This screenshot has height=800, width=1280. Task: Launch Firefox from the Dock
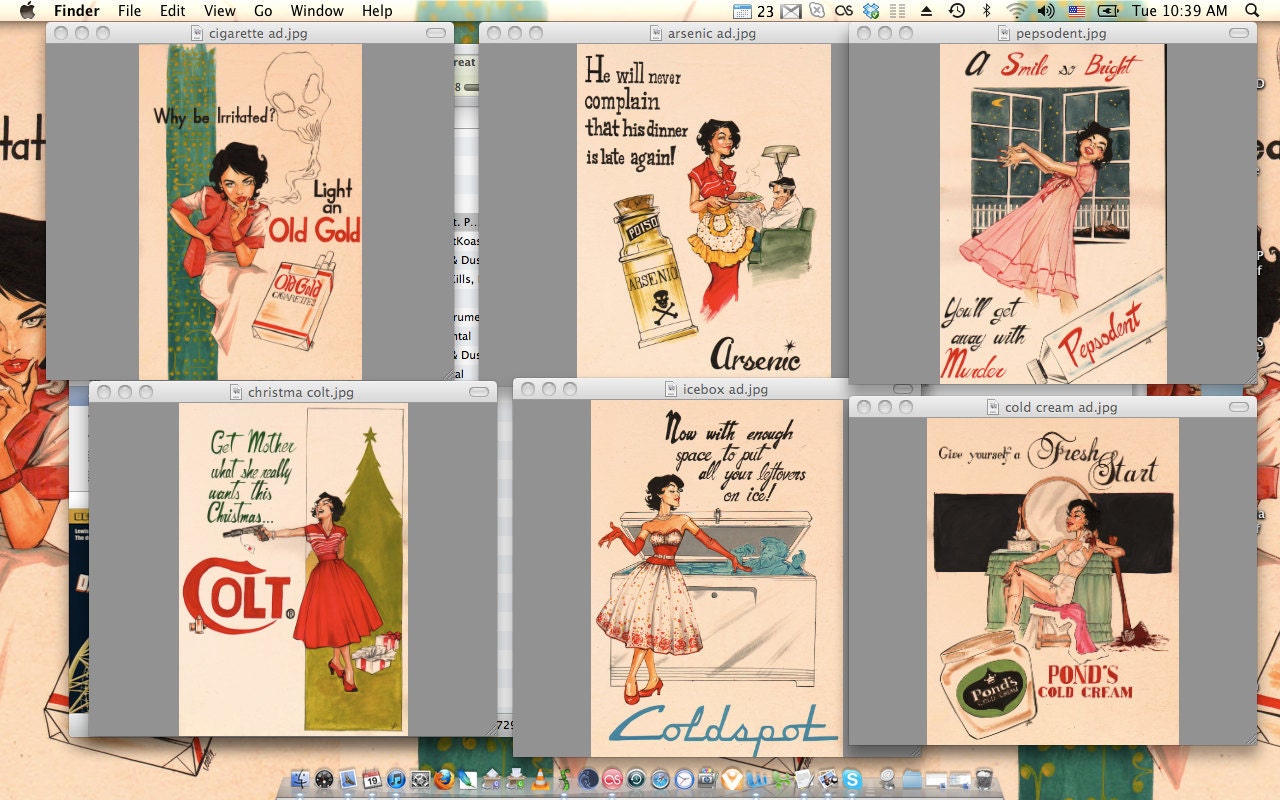point(444,779)
